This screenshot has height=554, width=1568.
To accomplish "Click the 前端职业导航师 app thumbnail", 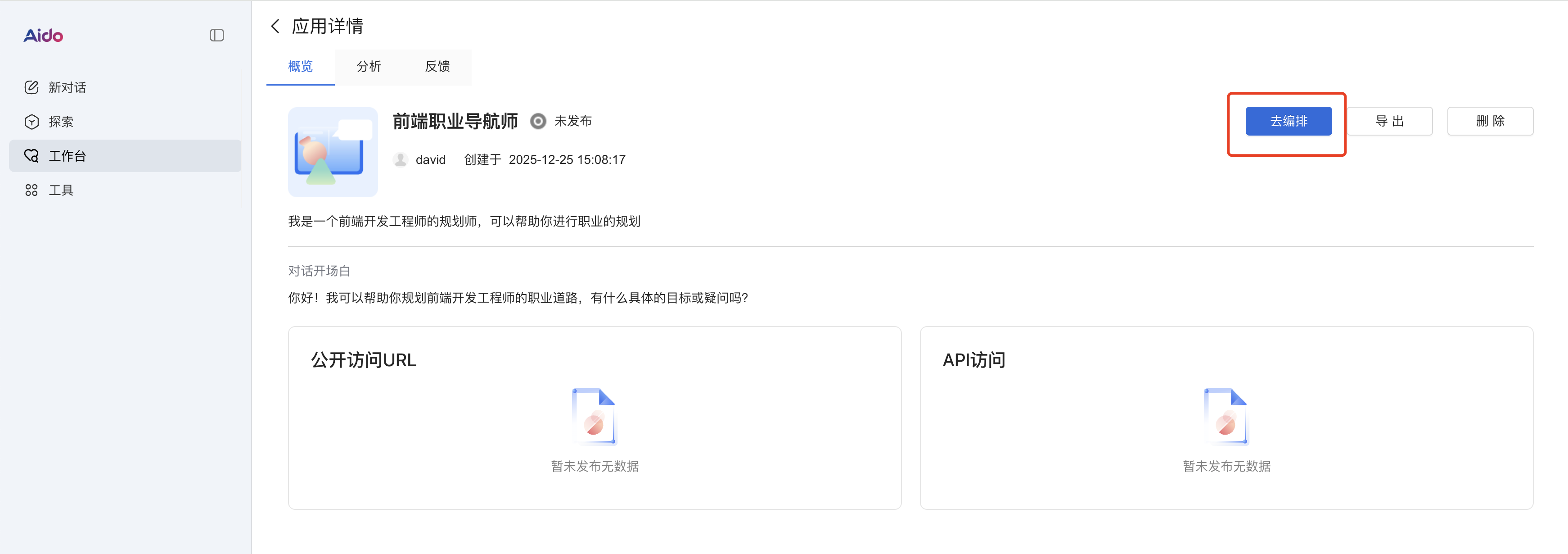I will coord(332,152).
